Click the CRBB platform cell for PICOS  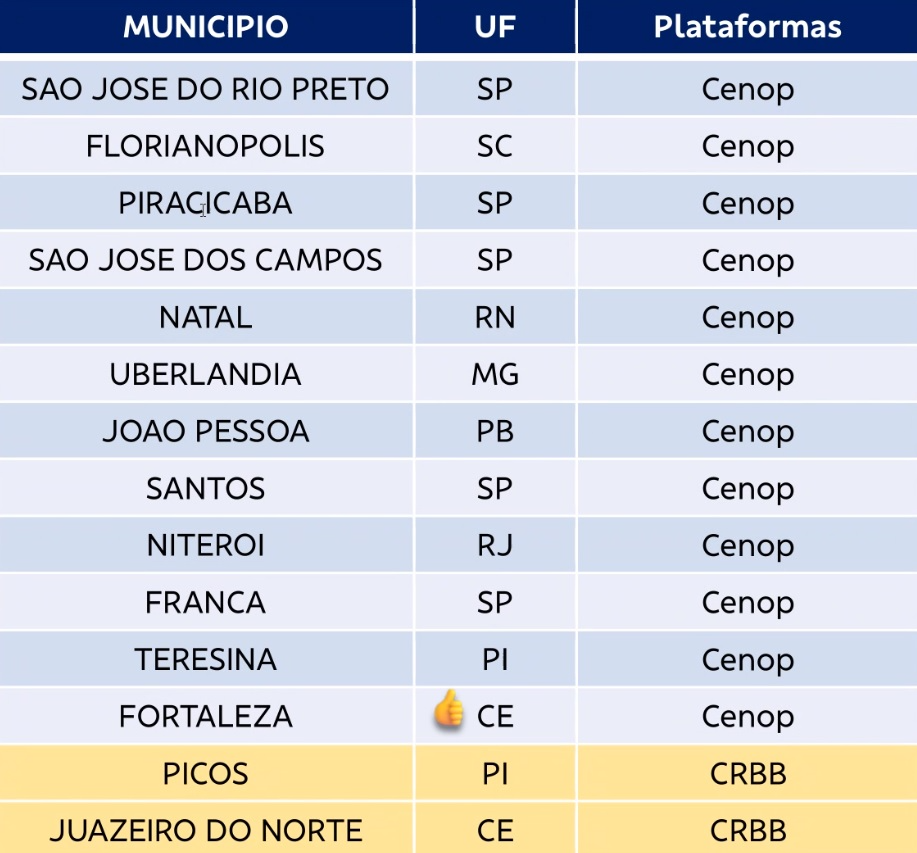tap(747, 773)
